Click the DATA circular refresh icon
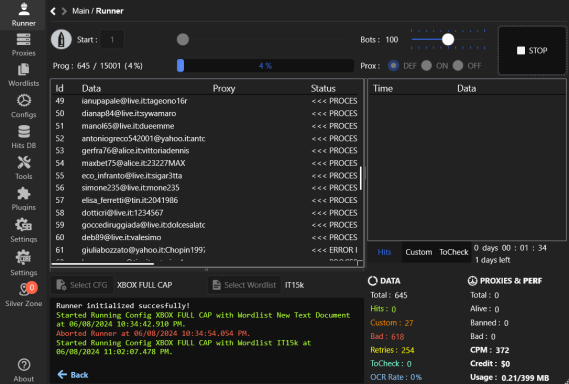Screen dimensions: 569x384 373,281
